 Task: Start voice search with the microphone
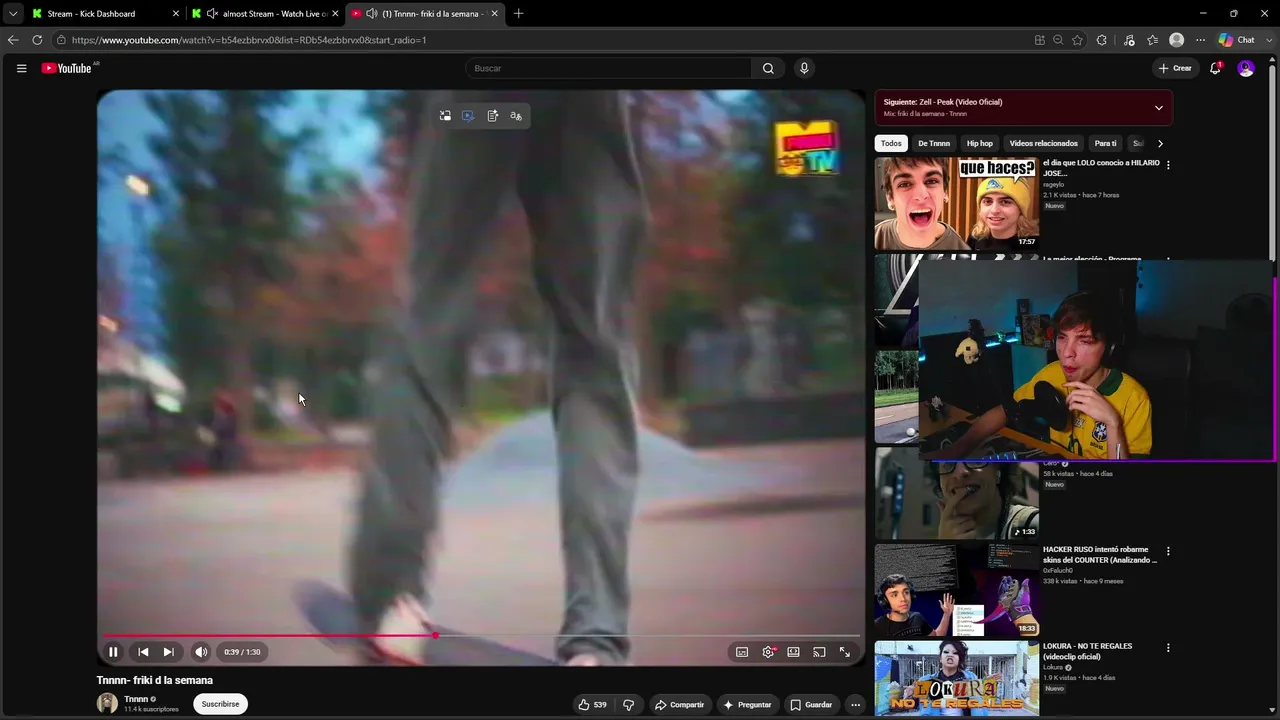pos(804,68)
